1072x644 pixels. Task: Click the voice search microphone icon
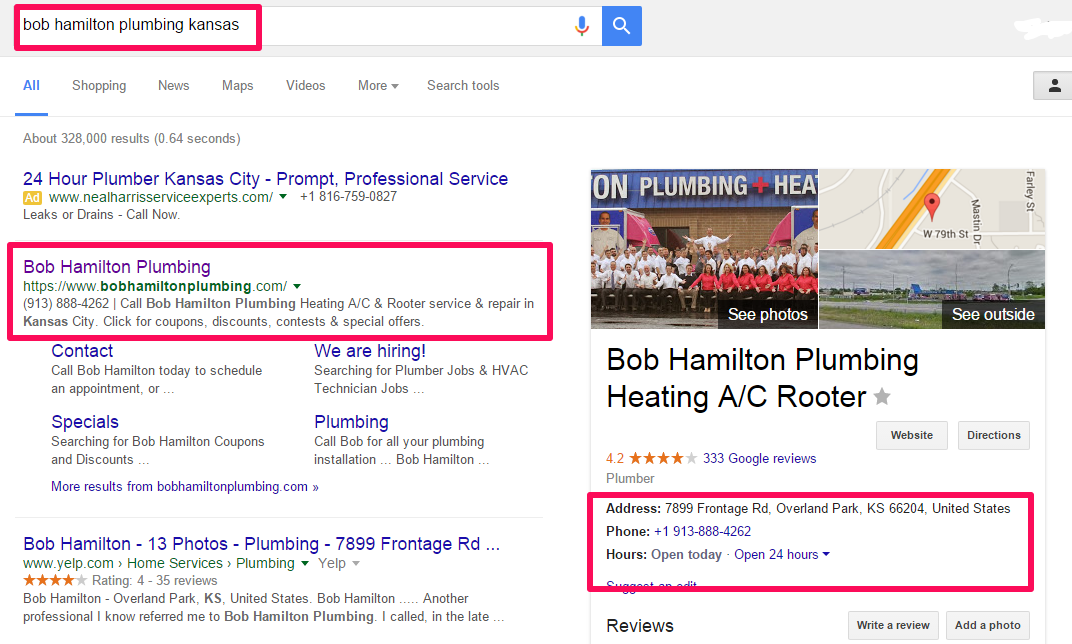(x=582, y=26)
